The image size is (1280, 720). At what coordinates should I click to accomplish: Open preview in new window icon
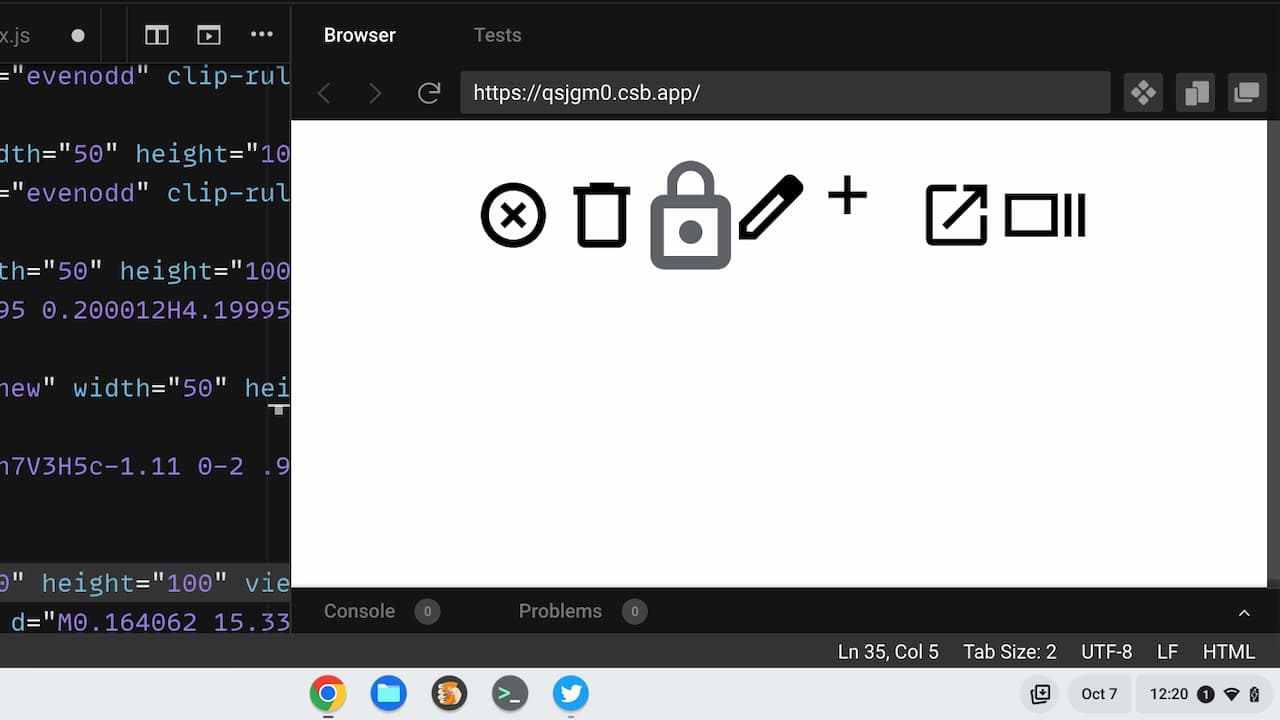1247,93
